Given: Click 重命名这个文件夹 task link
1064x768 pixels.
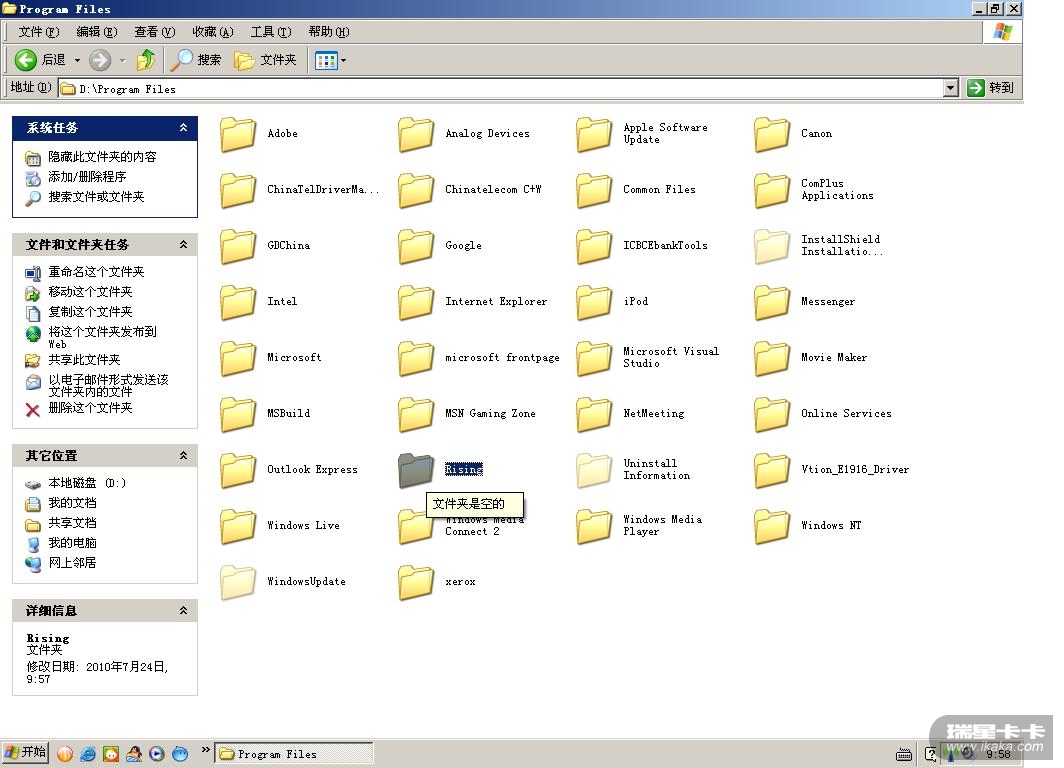Looking at the screenshot, I should pyautogui.click(x=96, y=272).
